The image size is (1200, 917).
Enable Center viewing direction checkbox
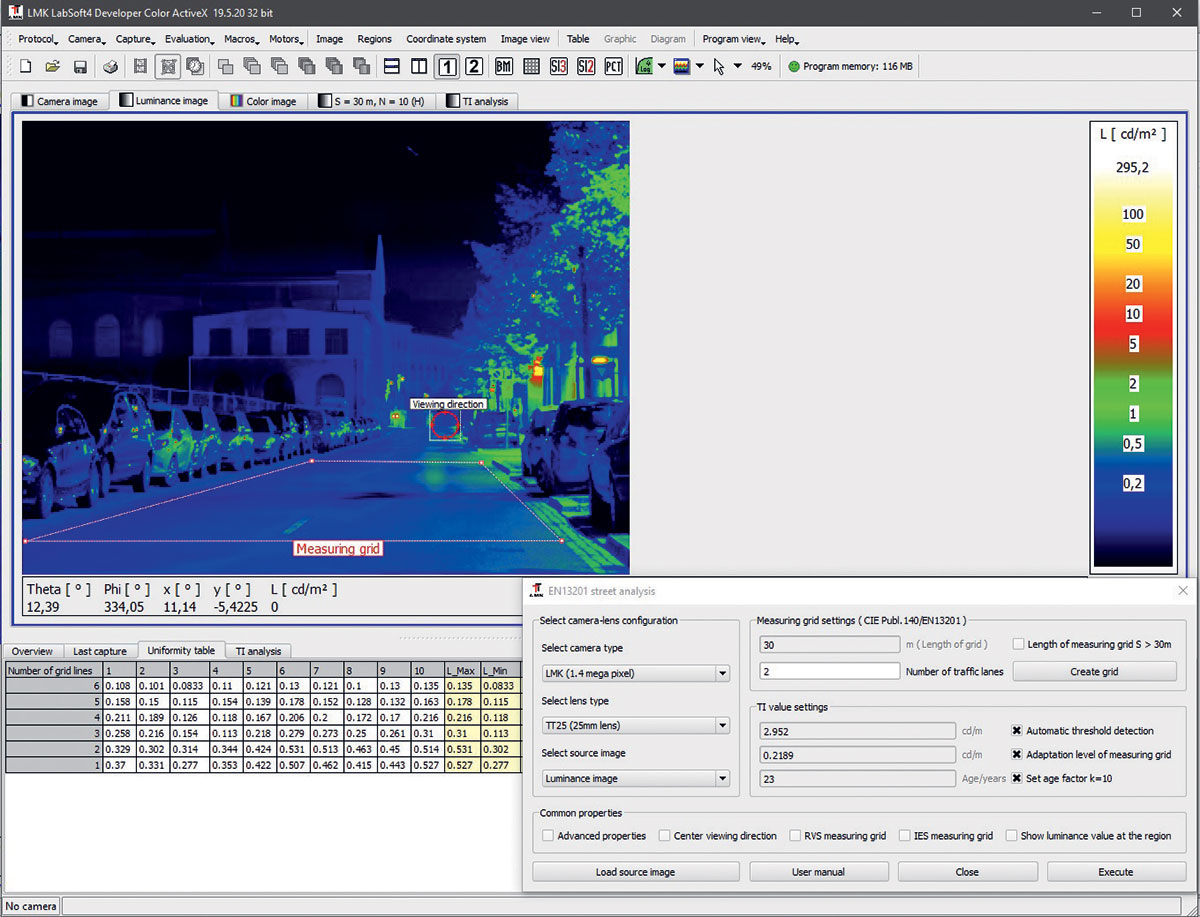point(665,836)
